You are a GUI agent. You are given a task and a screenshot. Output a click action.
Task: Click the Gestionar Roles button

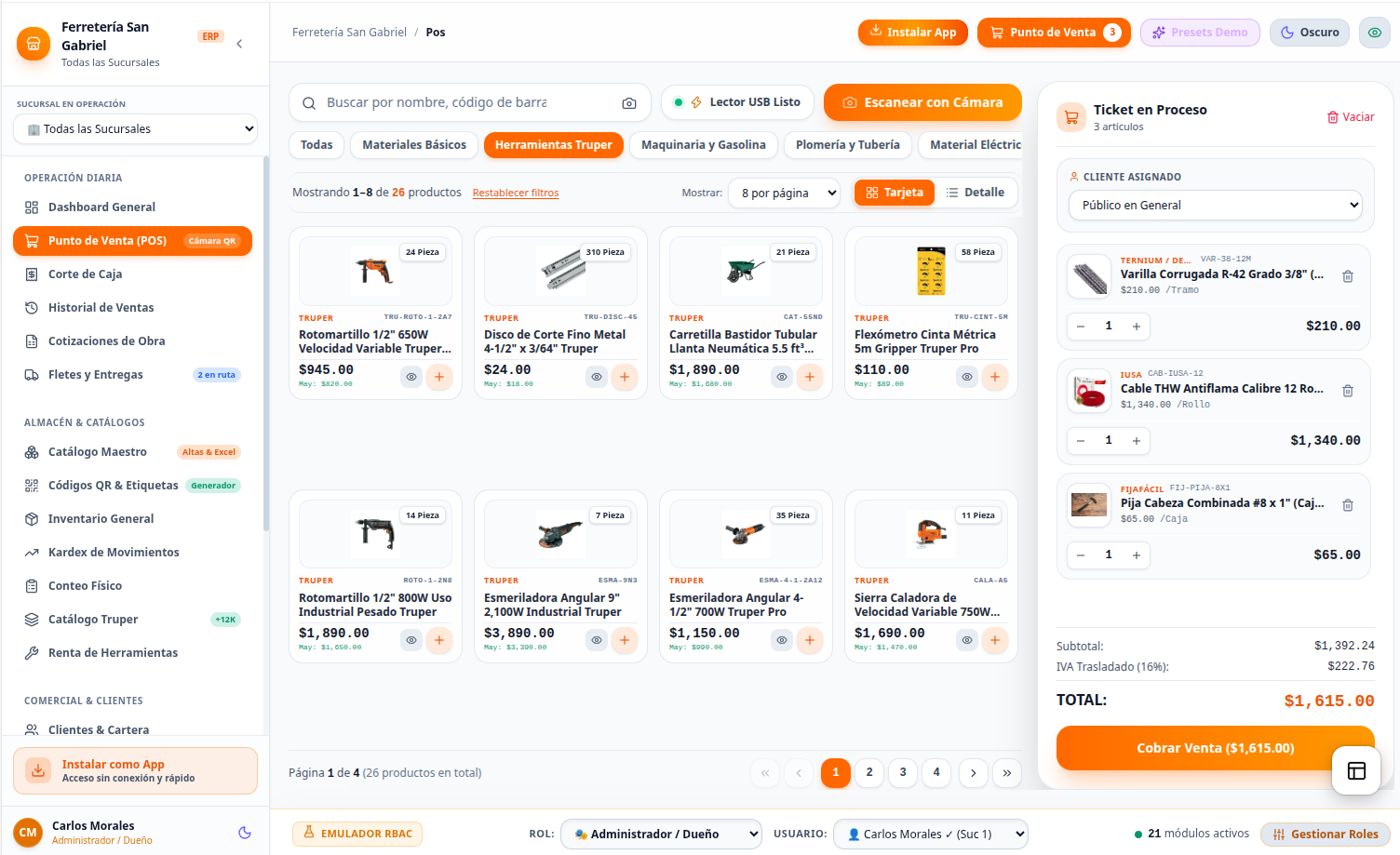click(x=1326, y=835)
